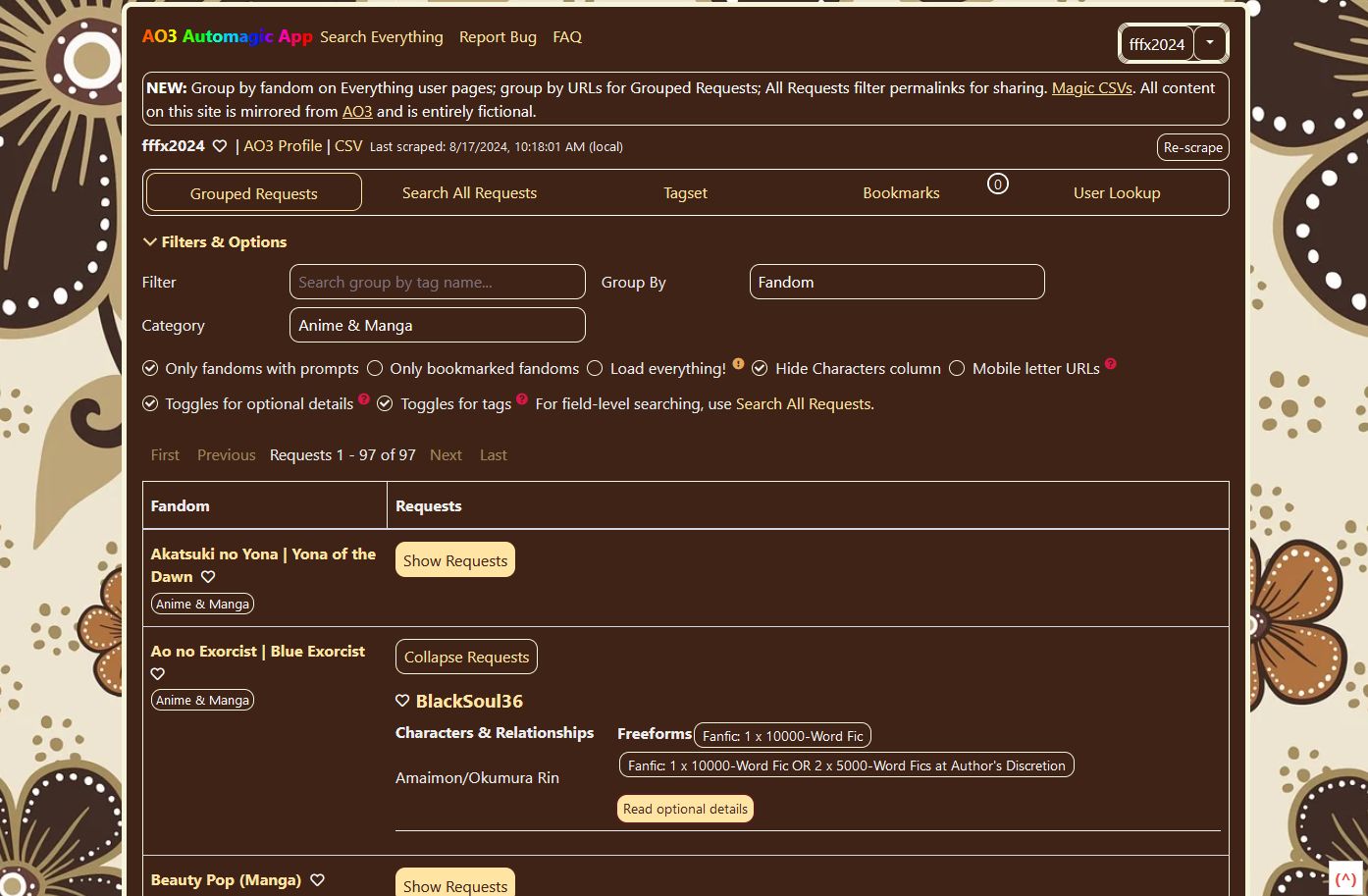This screenshot has height=896, width=1368.
Task: Click the bookmarks count badge showing 0
Action: (998, 184)
